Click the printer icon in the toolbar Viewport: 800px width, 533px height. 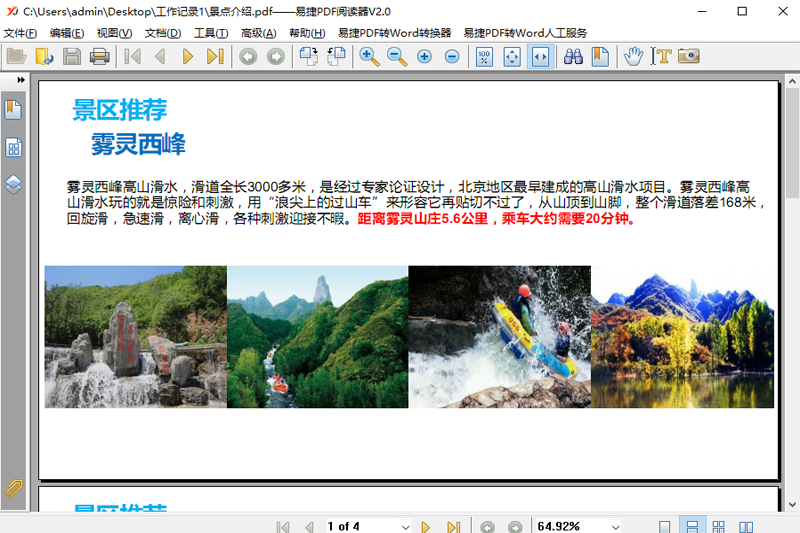tap(99, 56)
